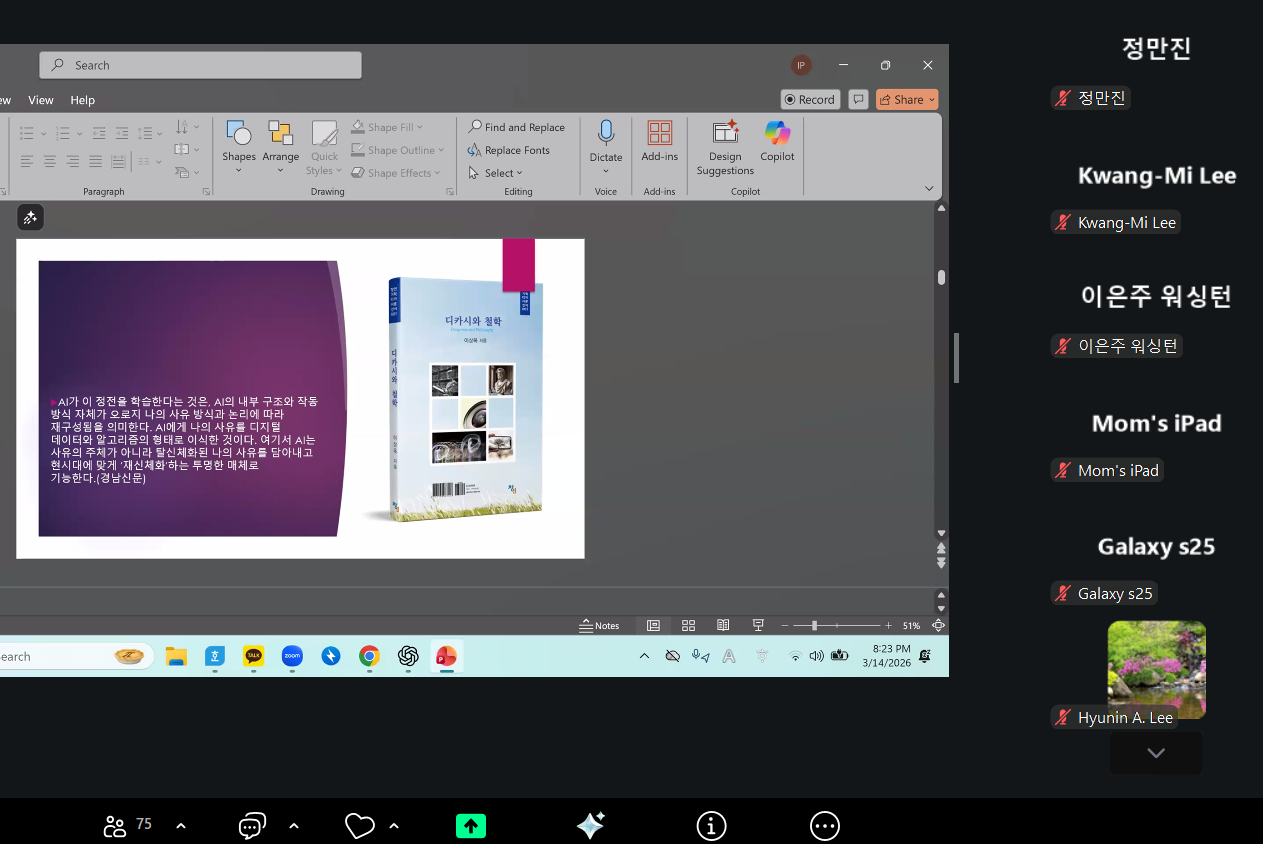The width and height of the screenshot is (1263, 844).
Task: Open Reading View in status bar
Action: (x=723, y=625)
